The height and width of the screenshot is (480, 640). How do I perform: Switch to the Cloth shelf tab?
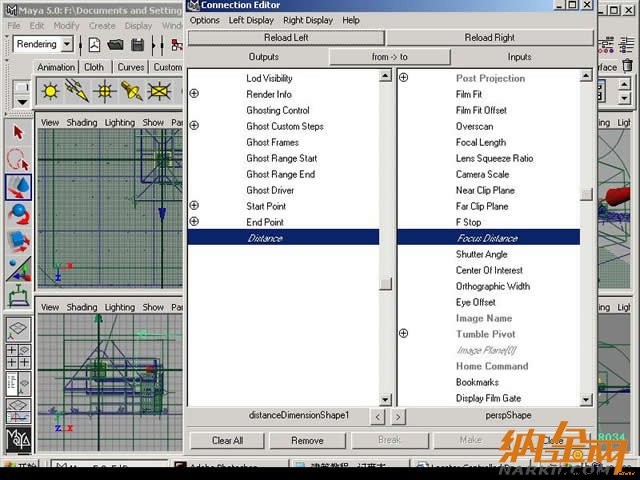click(94, 67)
